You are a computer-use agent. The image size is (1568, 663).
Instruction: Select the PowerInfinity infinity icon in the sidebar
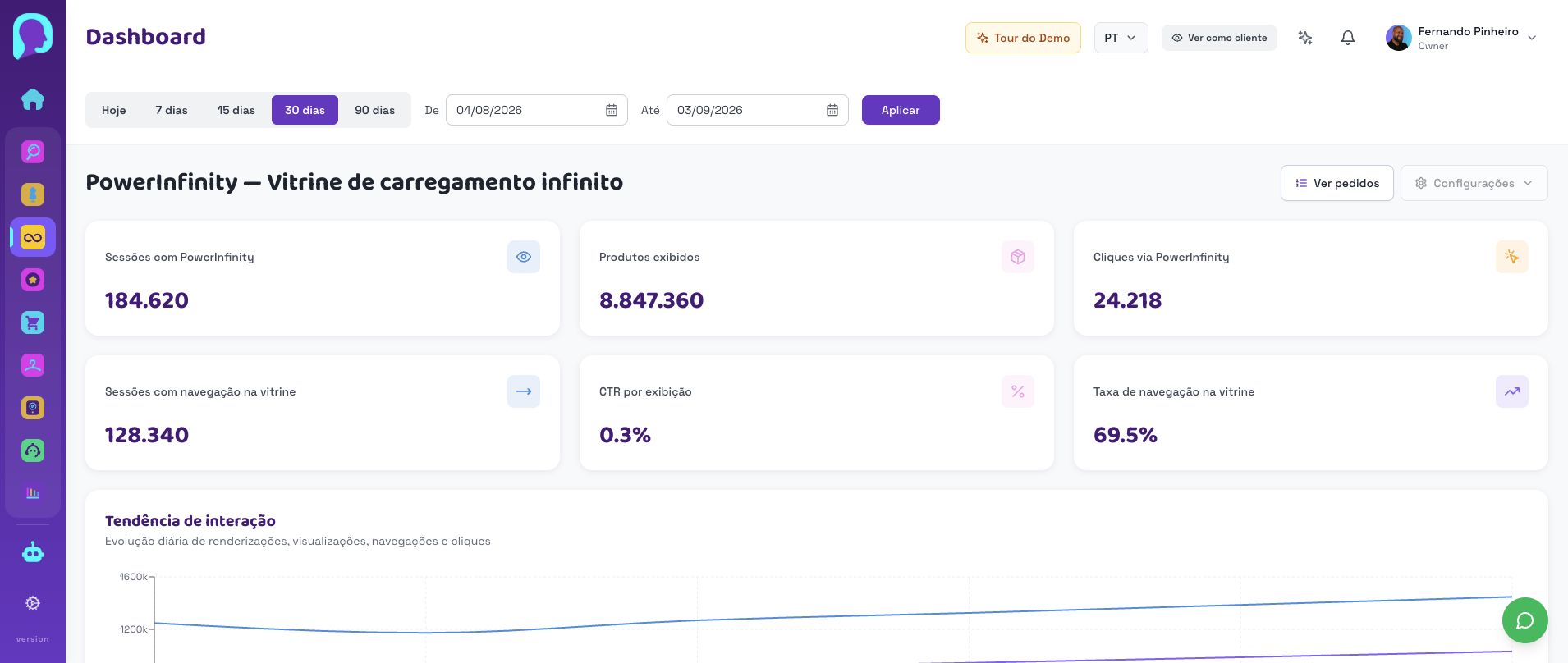(33, 237)
